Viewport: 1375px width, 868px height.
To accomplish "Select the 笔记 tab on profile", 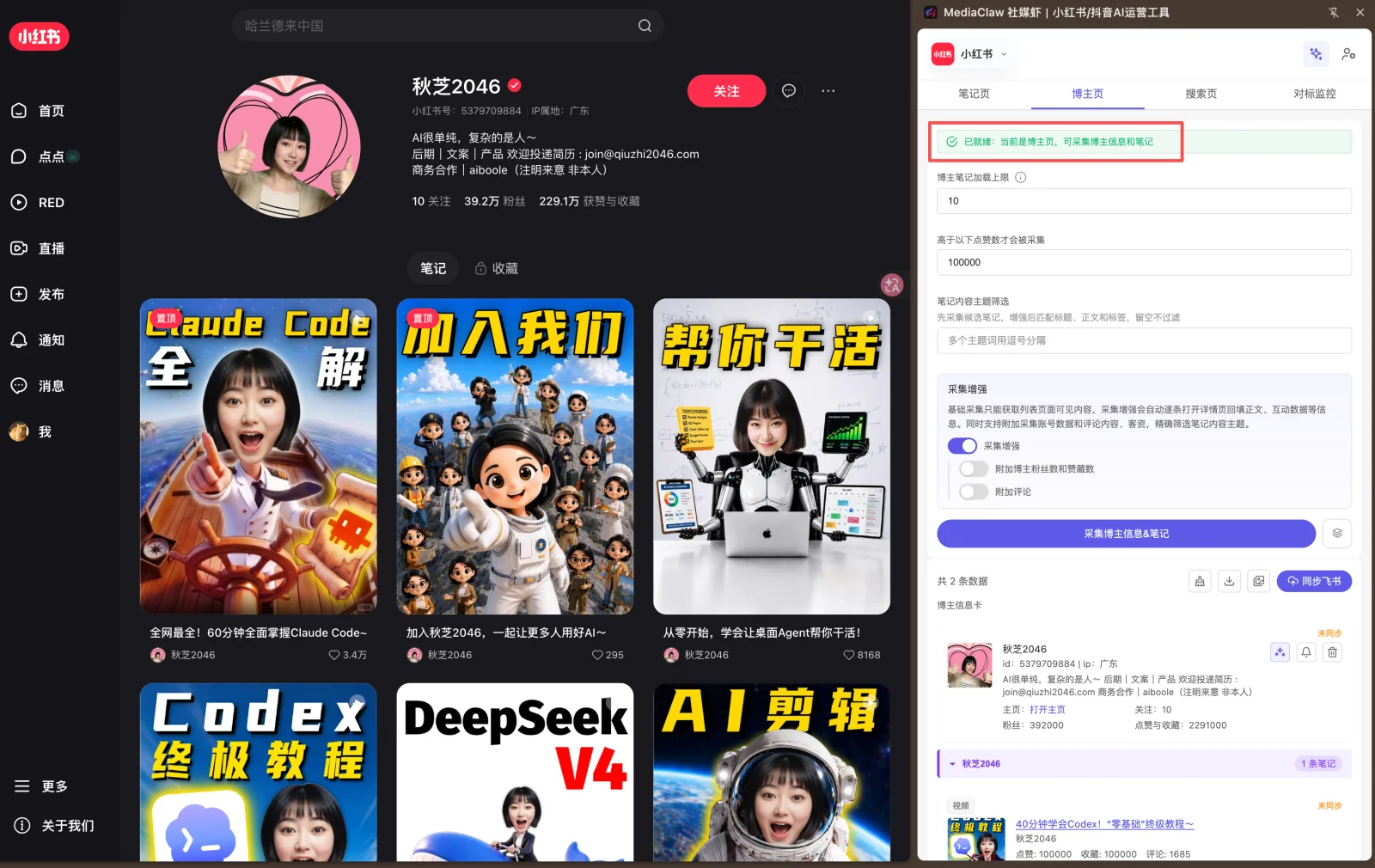I will [x=433, y=268].
